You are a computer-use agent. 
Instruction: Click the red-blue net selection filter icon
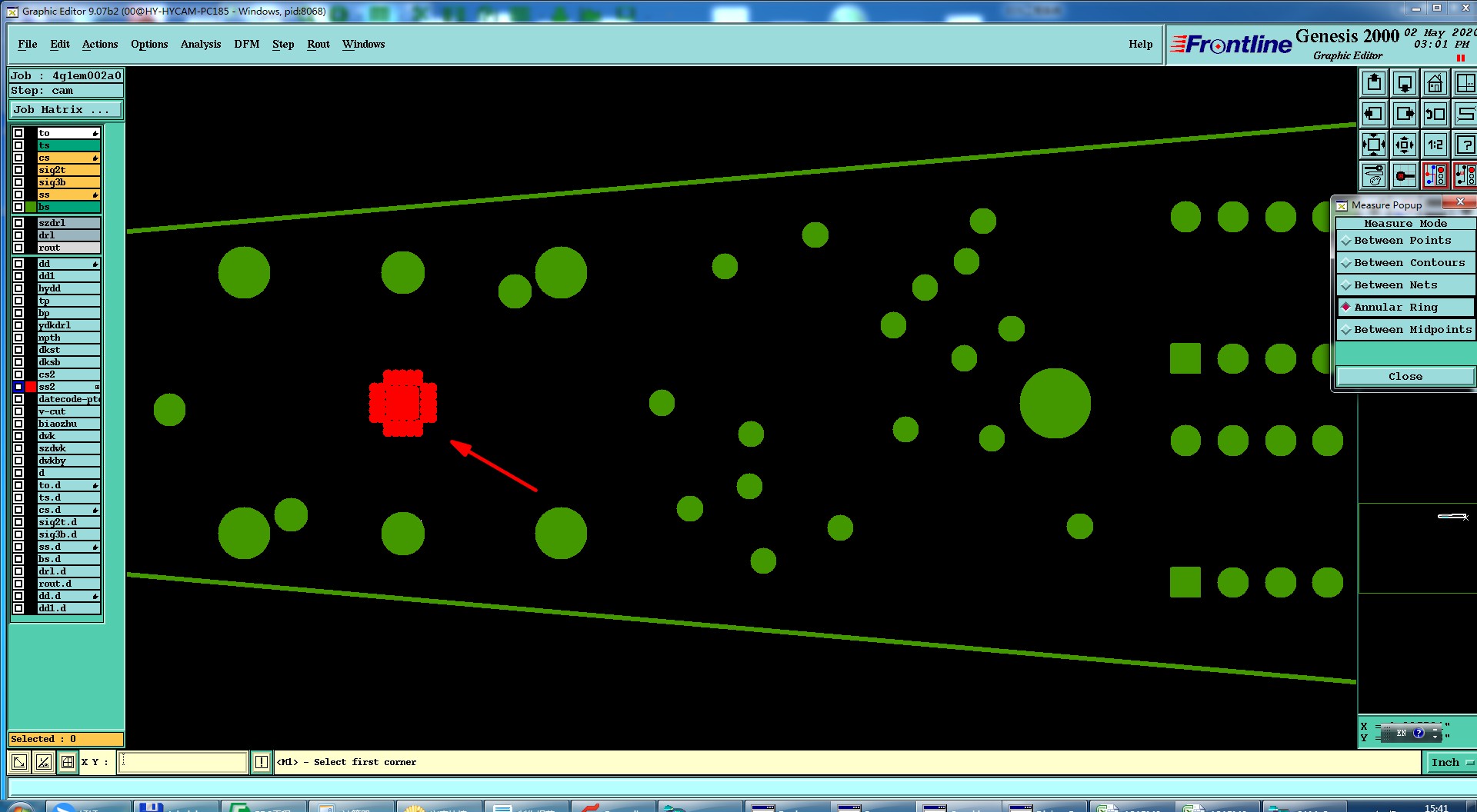coord(1435,175)
